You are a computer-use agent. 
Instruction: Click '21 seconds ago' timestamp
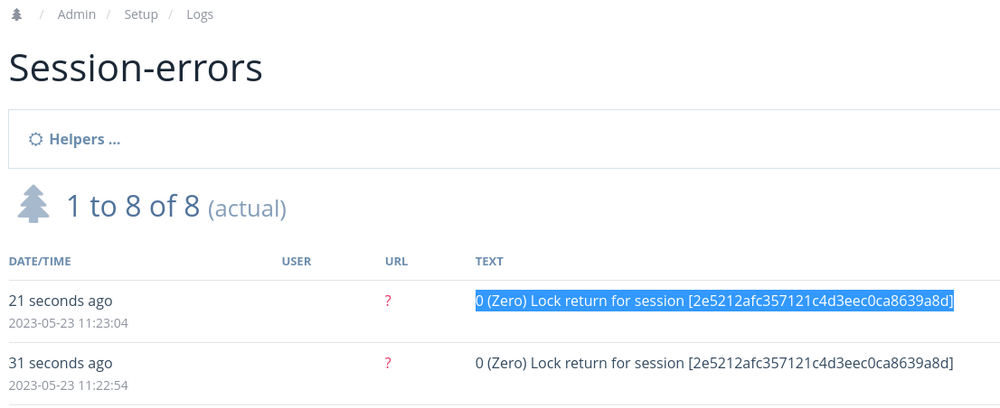60,301
